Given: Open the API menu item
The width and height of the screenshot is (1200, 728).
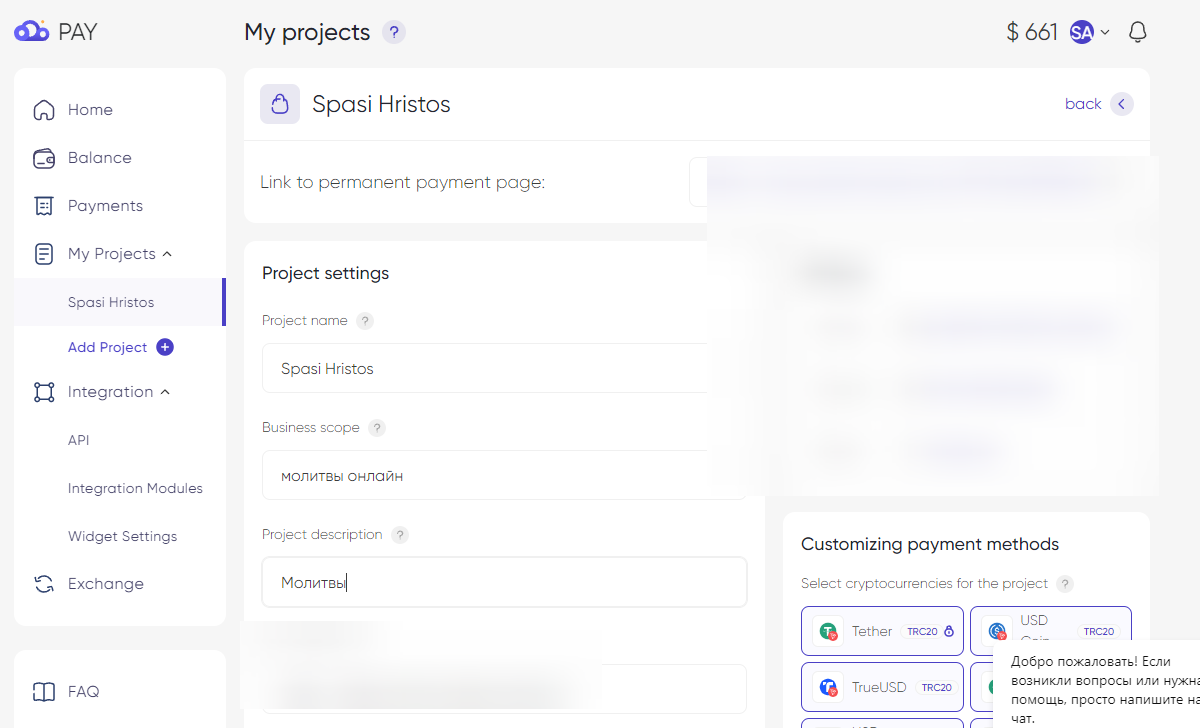Looking at the screenshot, I should (79, 440).
